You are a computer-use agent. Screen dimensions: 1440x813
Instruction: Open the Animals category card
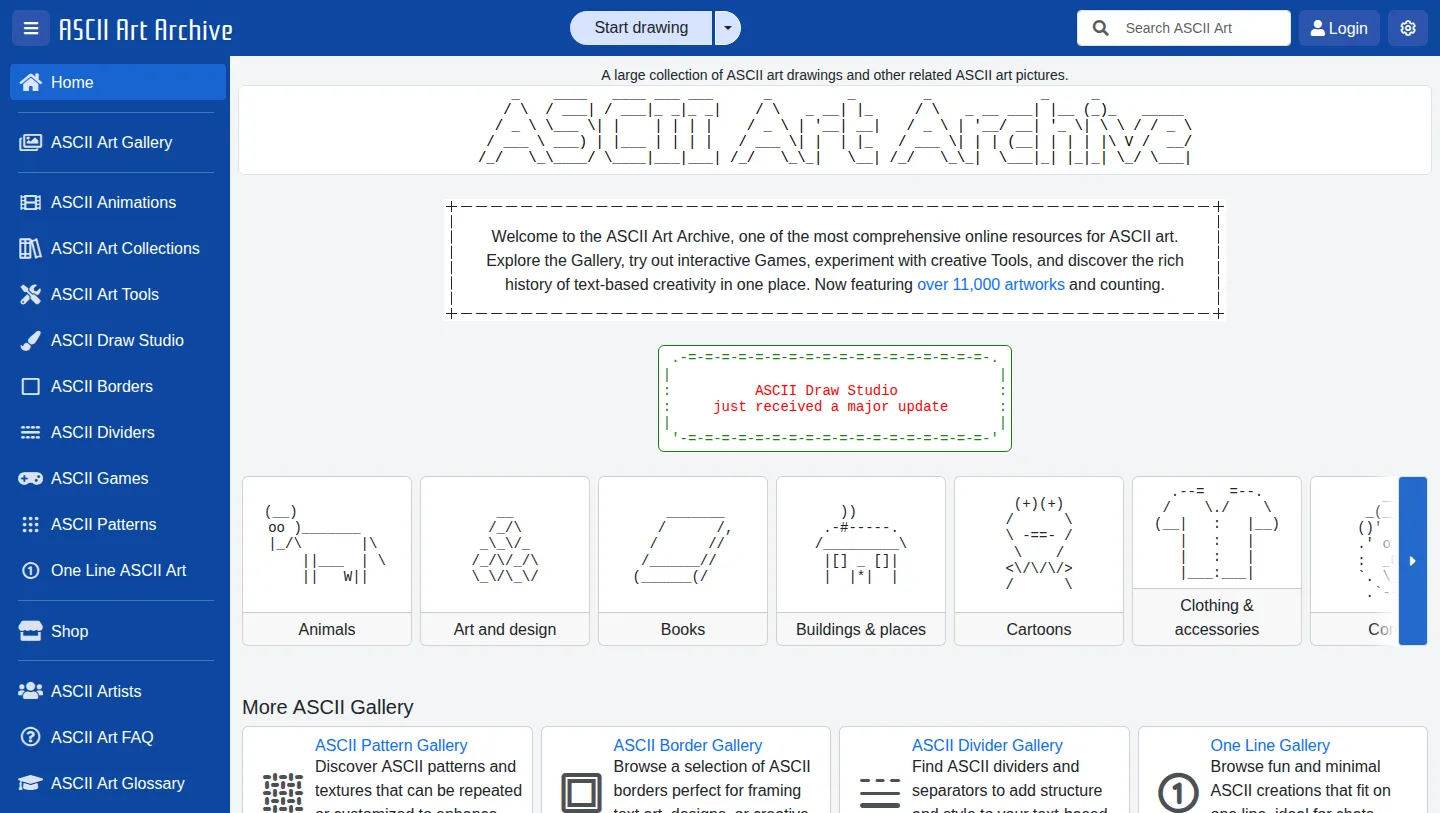pyautogui.click(x=327, y=561)
